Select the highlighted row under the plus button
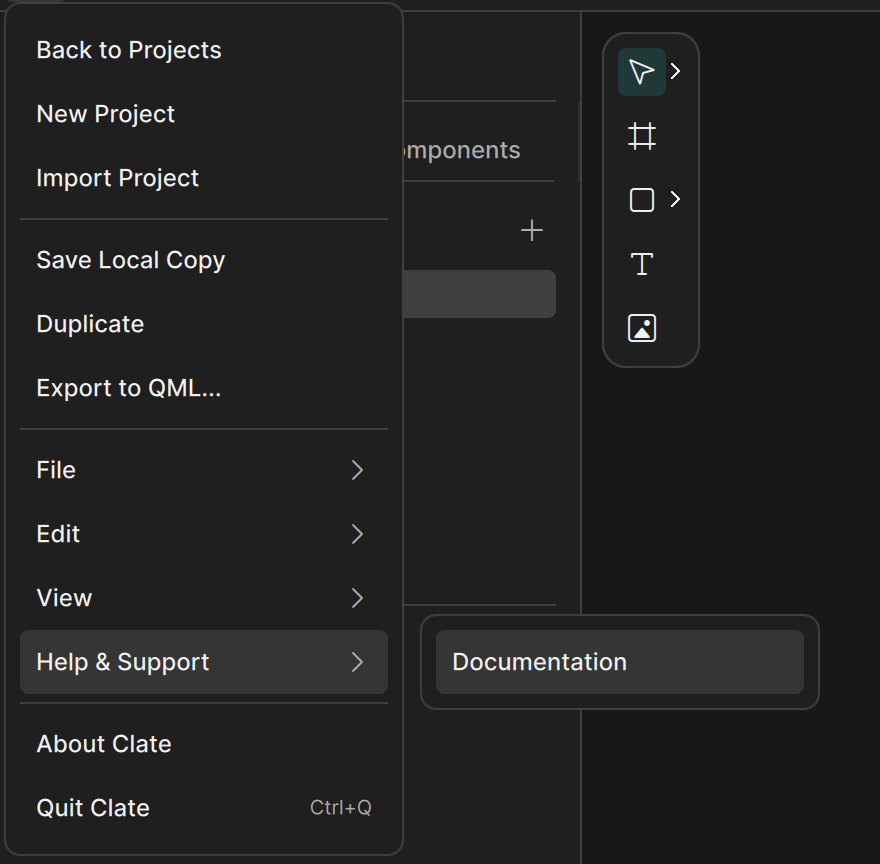Image resolution: width=880 pixels, height=864 pixels. tap(479, 294)
